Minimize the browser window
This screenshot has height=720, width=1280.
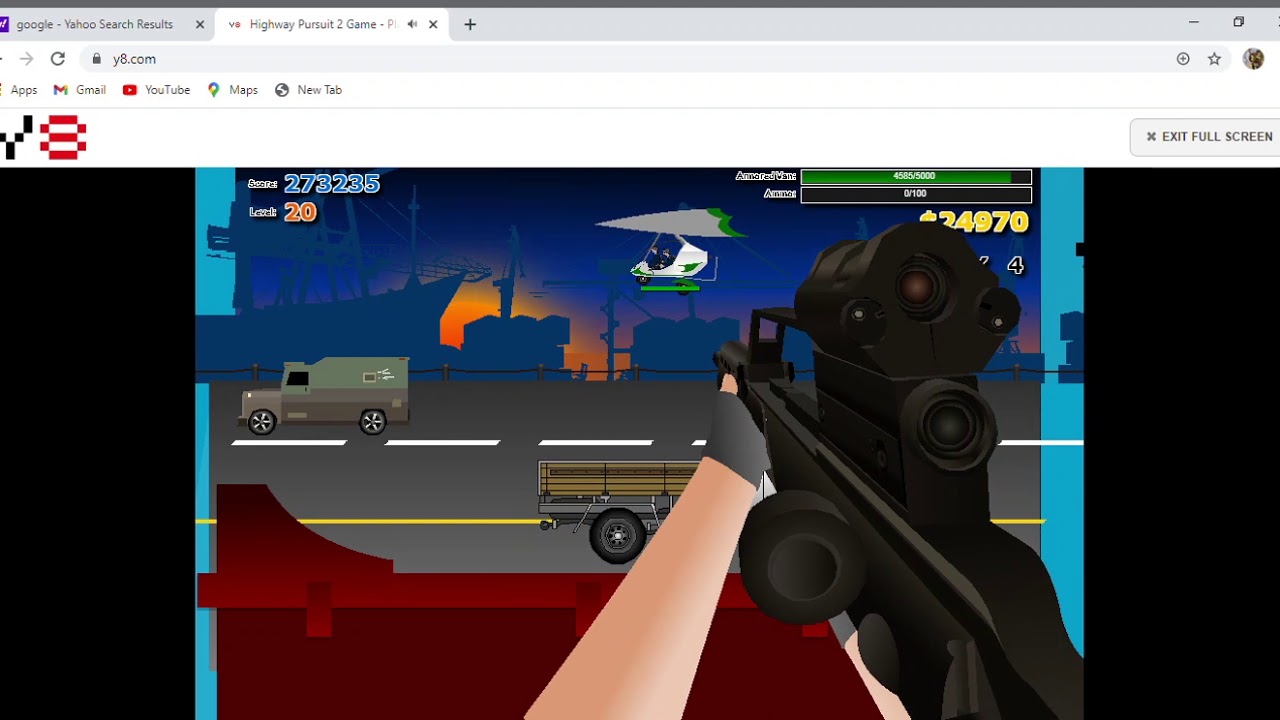pyautogui.click(x=1193, y=22)
